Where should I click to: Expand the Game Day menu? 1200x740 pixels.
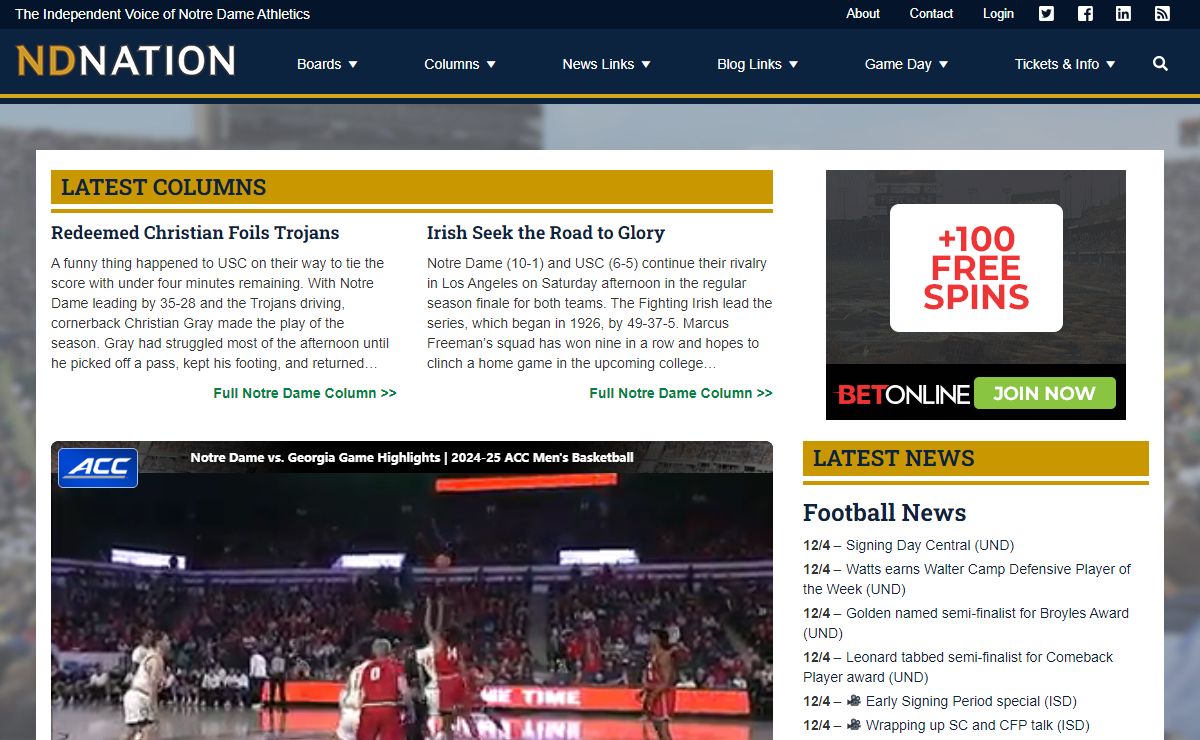pos(906,64)
